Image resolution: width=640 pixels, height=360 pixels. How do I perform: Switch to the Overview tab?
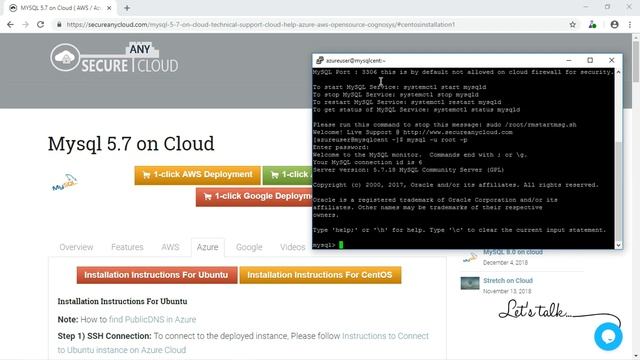coord(76,247)
